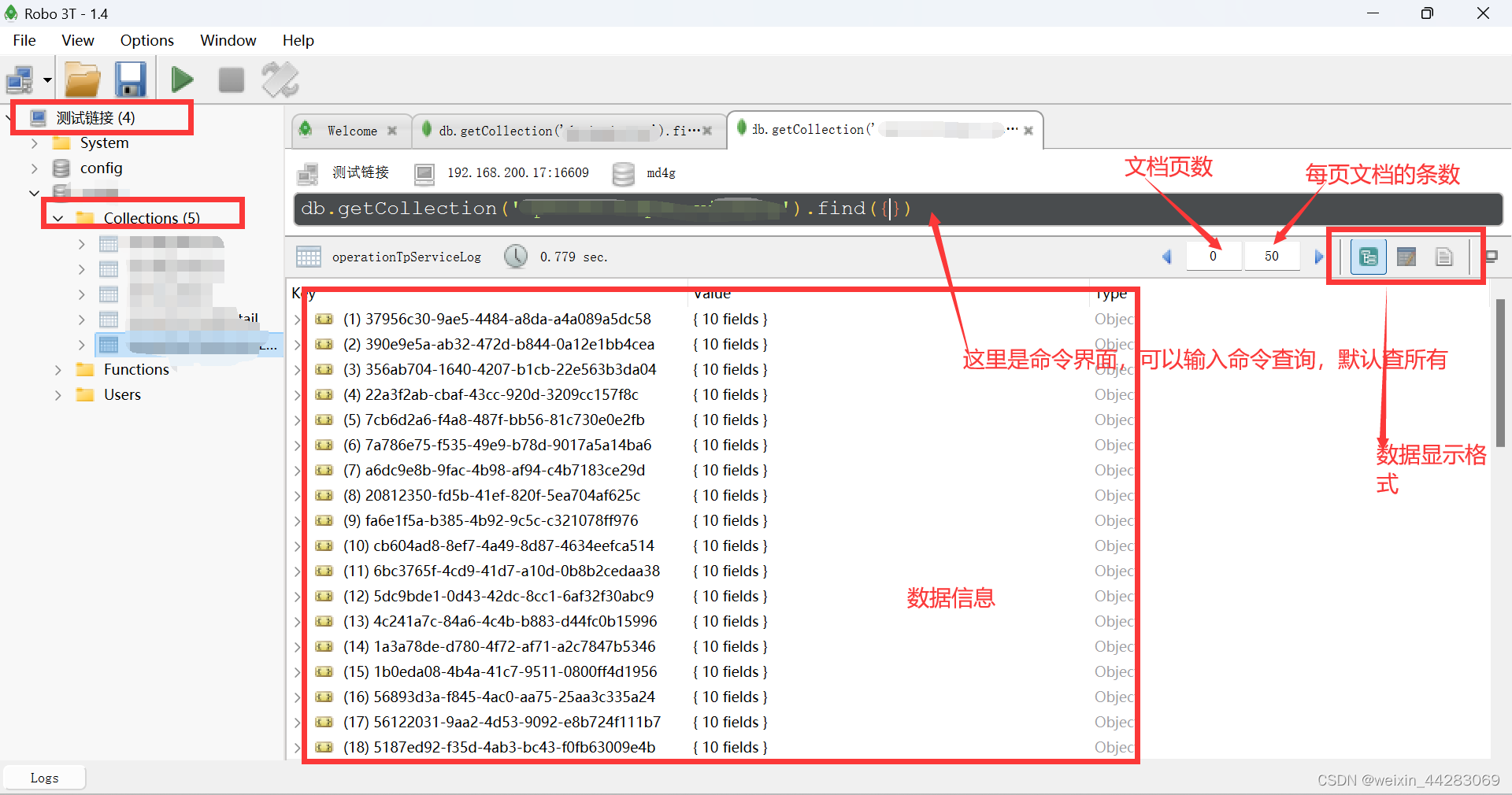Screen dimensions: 1512x795
Task: Switch to tree view mode icon
Action: [x=1369, y=257]
